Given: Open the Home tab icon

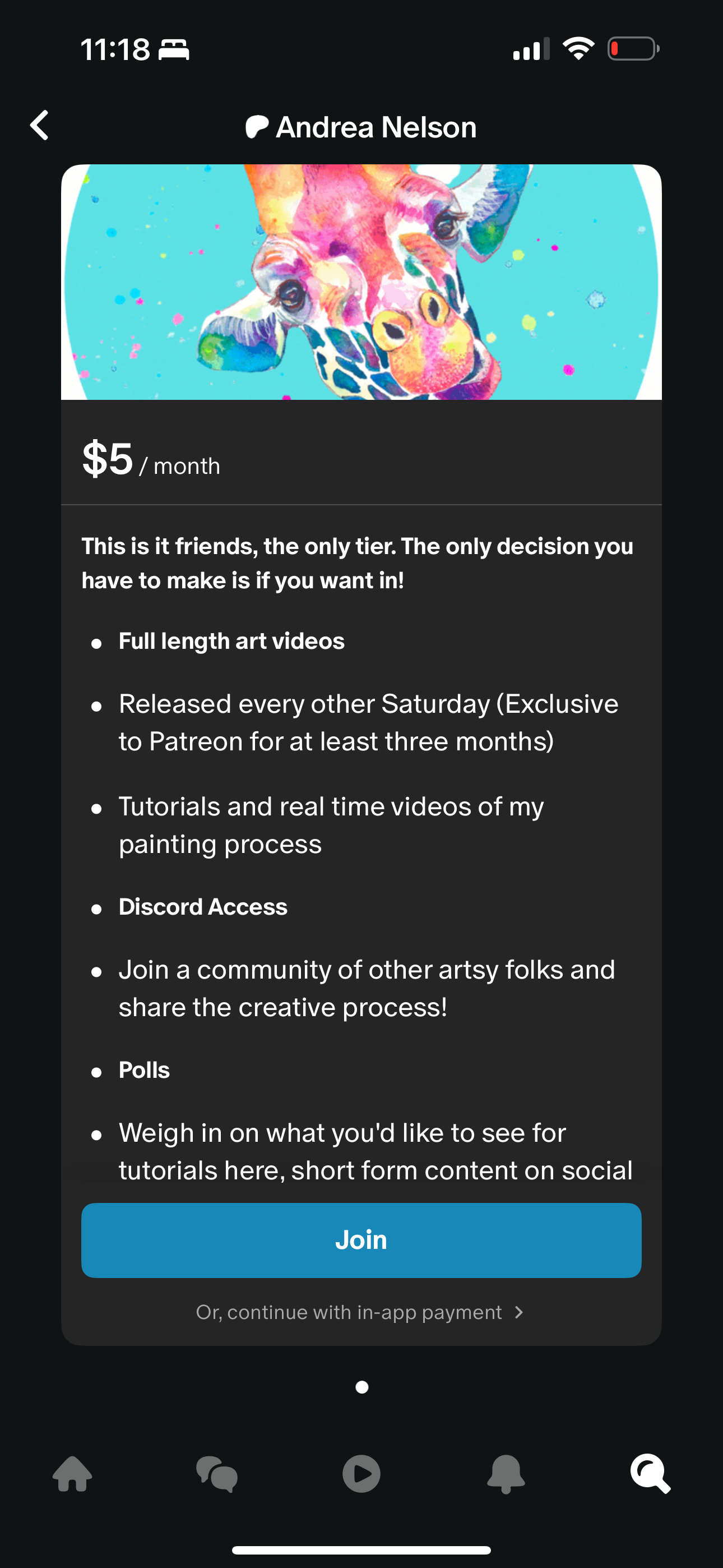Looking at the screenshot, I should [x=72, y=1473].
